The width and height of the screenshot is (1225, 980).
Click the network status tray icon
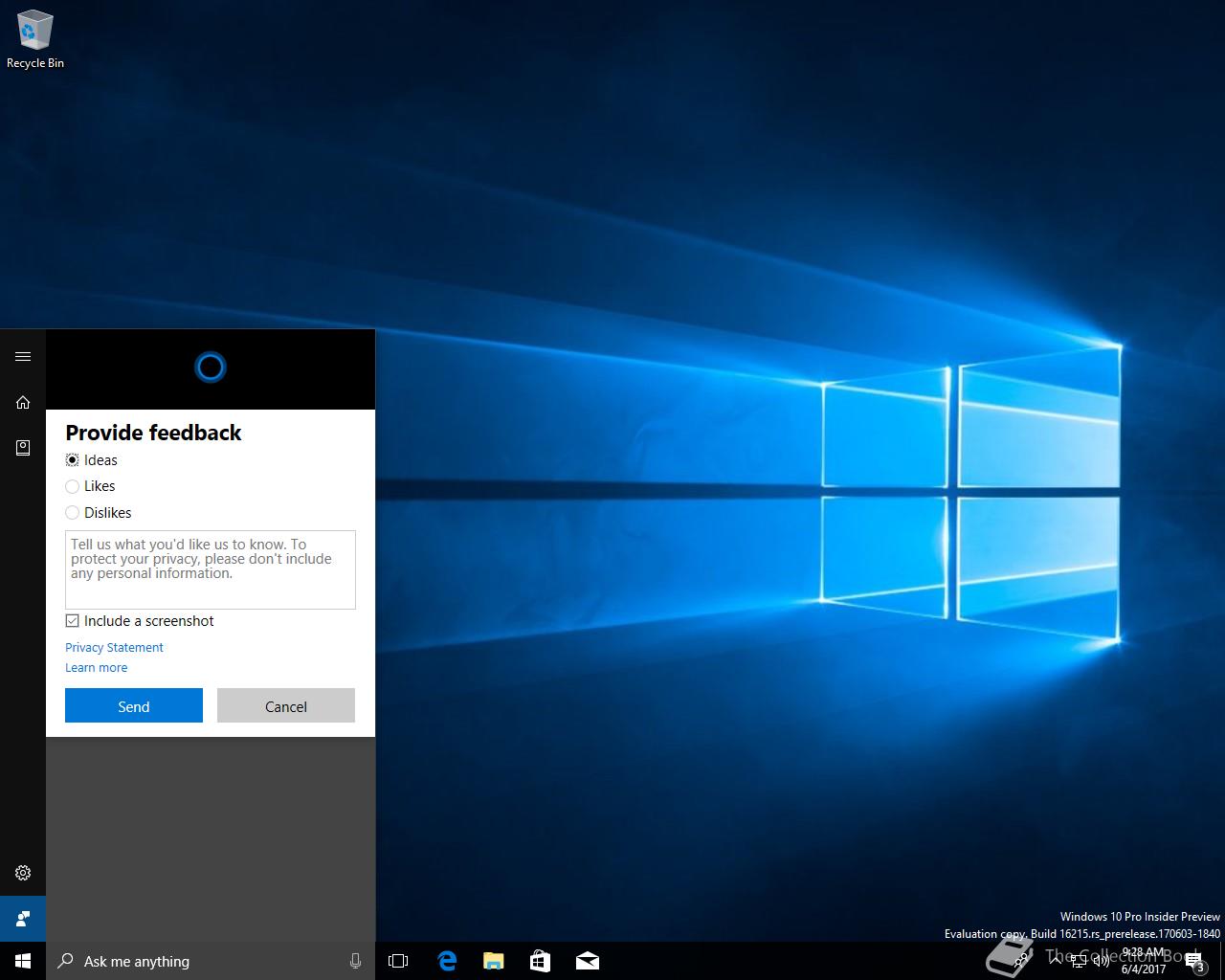click(x=1079, y=961)
